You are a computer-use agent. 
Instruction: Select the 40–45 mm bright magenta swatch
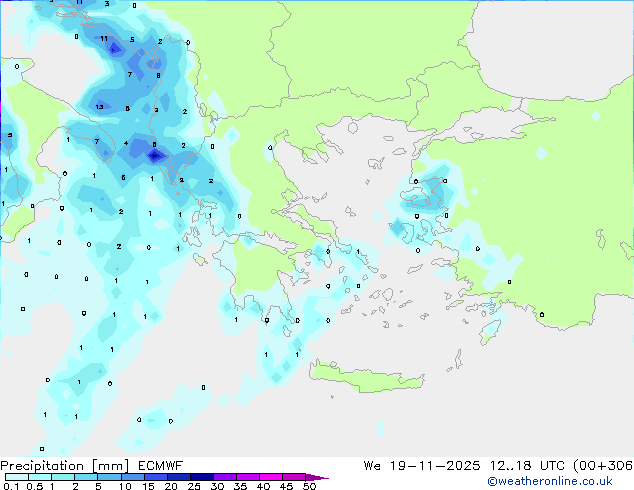tap(271, 477)
